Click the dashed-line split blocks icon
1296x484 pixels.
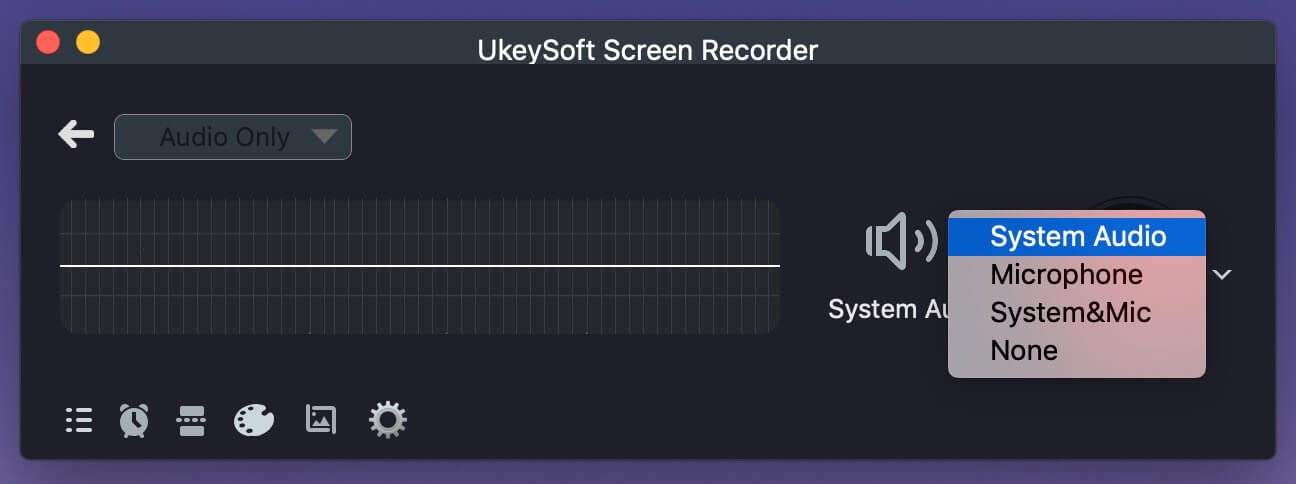point(190,420)
